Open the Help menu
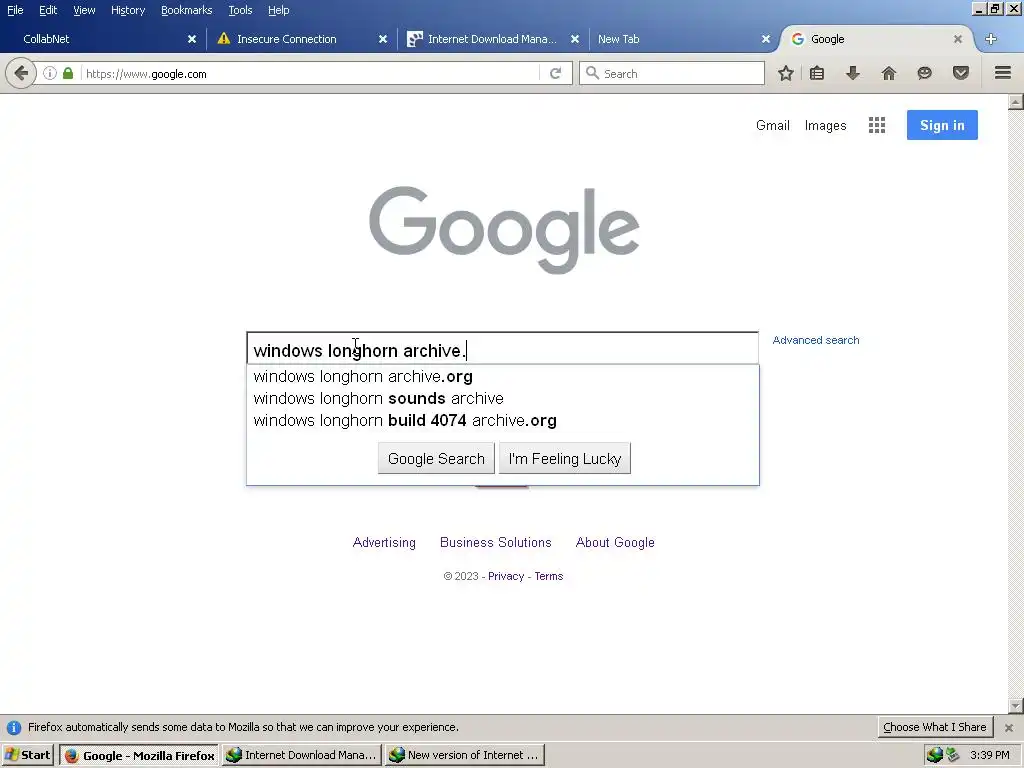The image size is (1024, 768). click(x=279, y=10)
